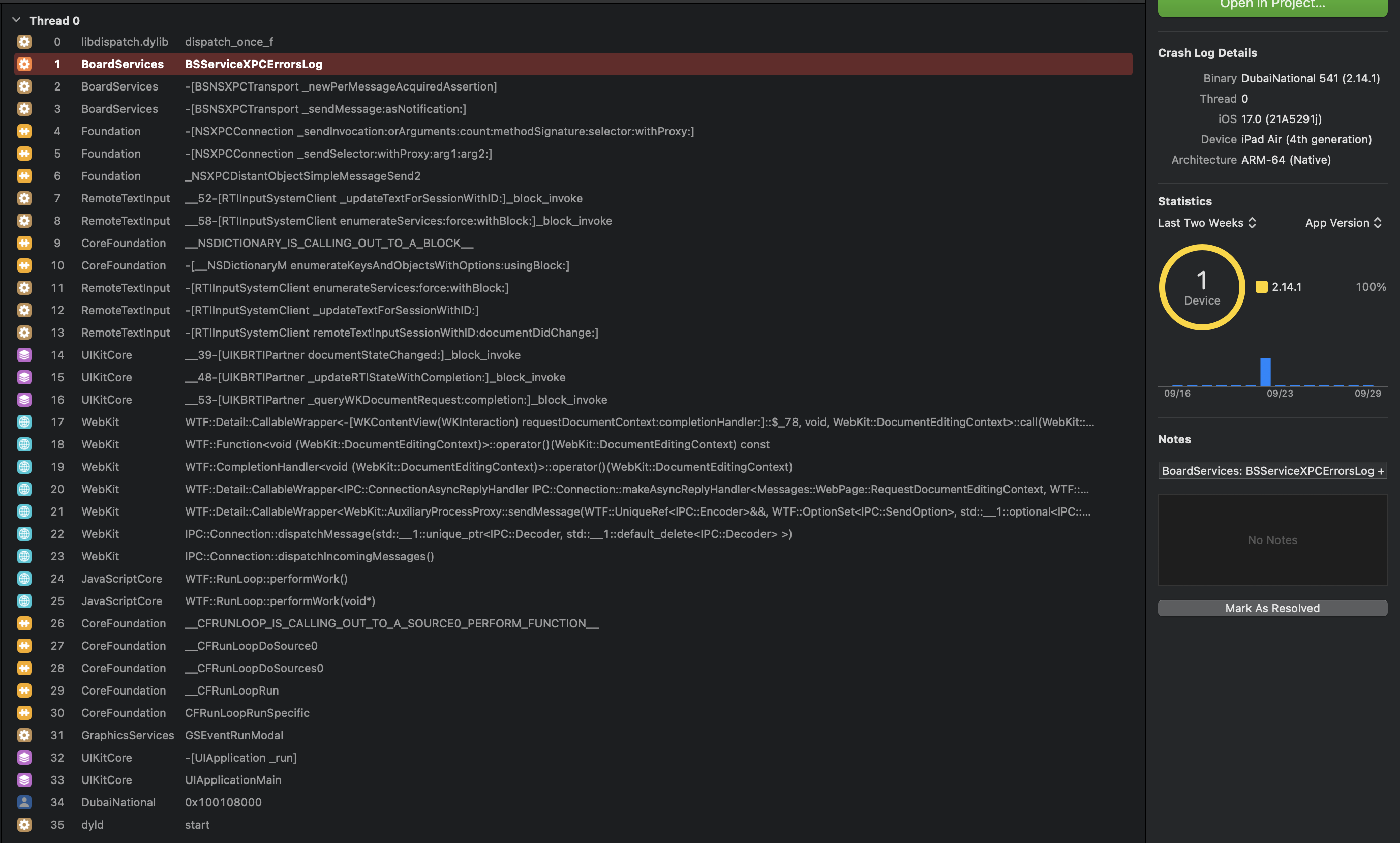Open the App Version statistics dropdown
Image resolution: width=1400 pixels, height=843 pixels.
click(1343, 223)
